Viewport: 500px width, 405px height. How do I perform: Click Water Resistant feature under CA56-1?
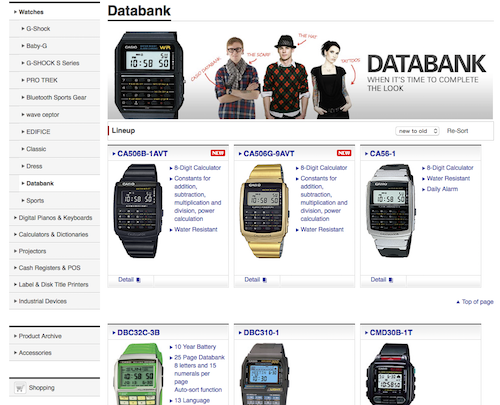pos(448,178)
